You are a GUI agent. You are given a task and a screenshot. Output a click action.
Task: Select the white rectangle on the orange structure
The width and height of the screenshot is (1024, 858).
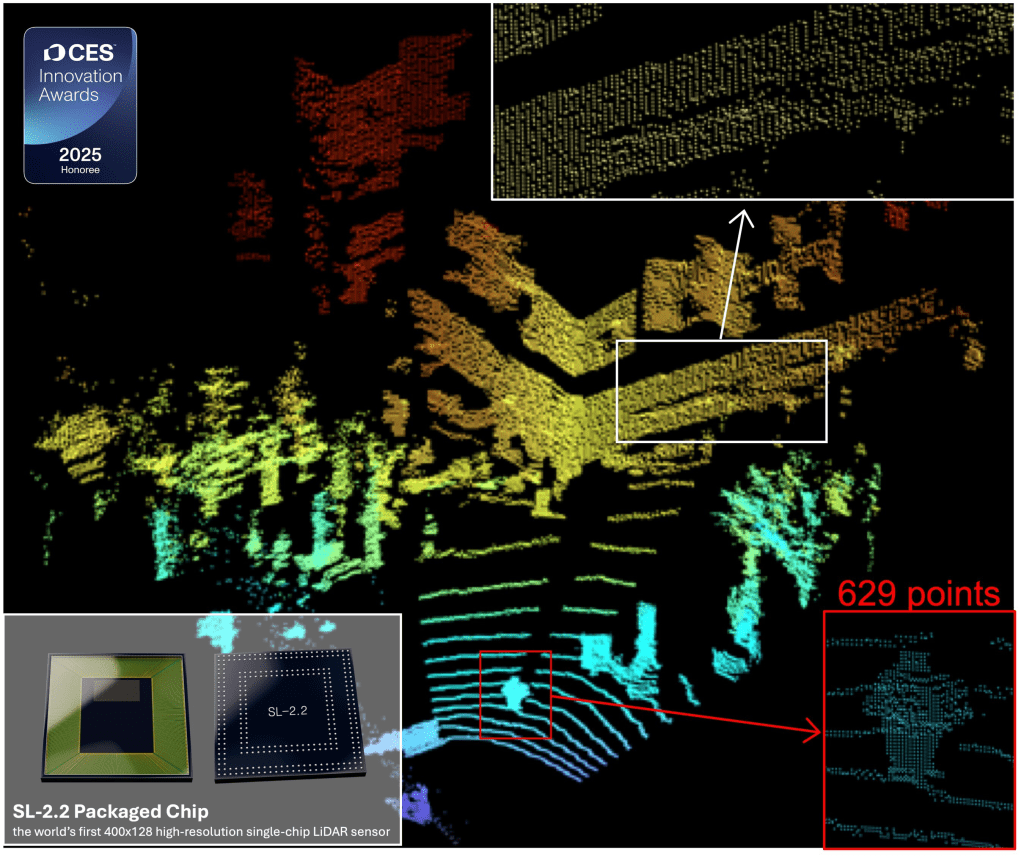721,390
